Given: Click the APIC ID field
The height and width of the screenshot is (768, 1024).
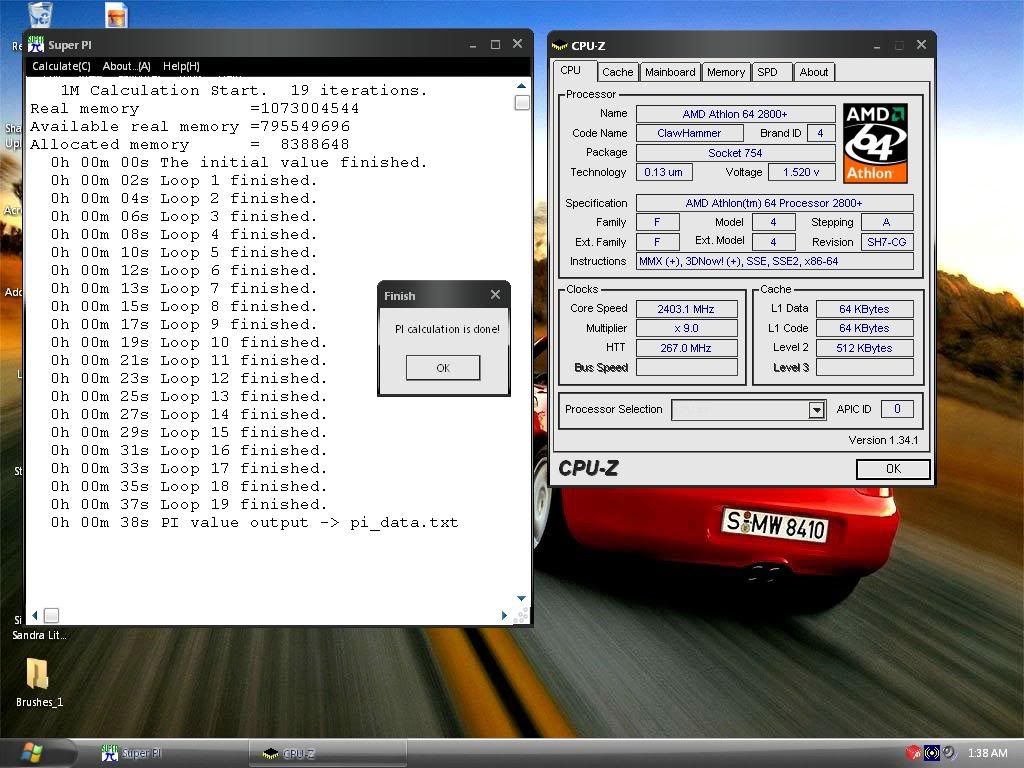Looking at the screenshot, I should tap(897, 409).
